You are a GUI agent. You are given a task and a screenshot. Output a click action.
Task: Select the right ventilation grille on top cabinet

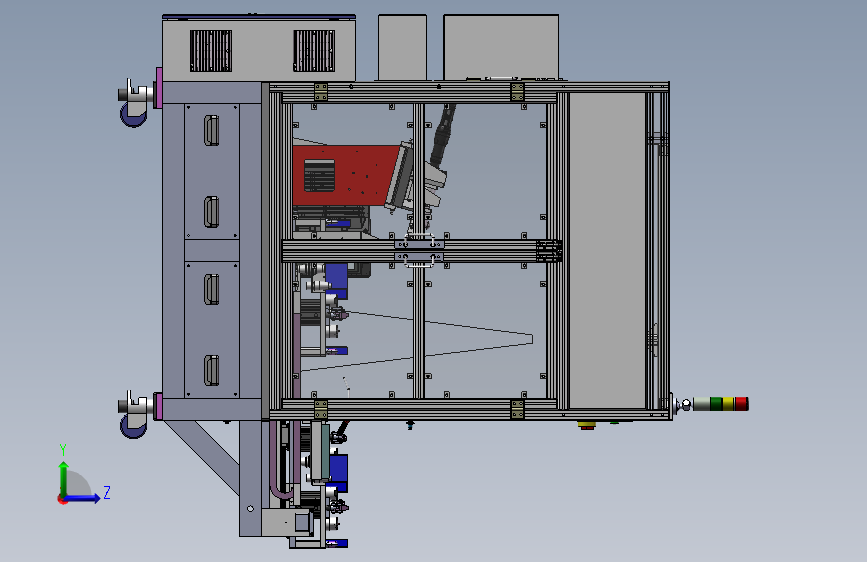[x=314, y=51]
